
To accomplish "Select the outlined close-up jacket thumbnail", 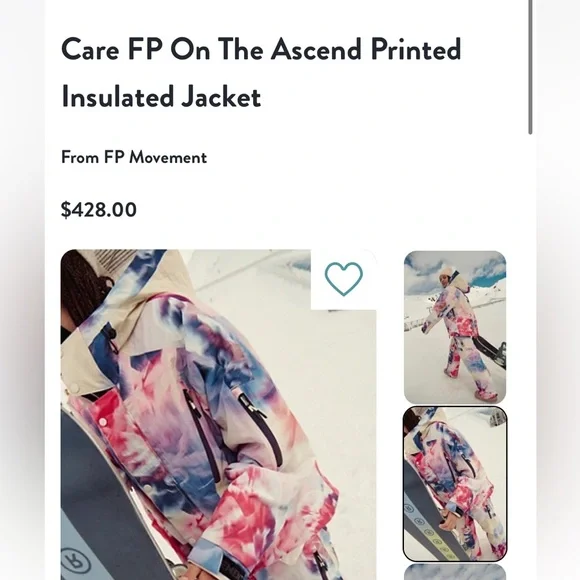I will point(455,484).
